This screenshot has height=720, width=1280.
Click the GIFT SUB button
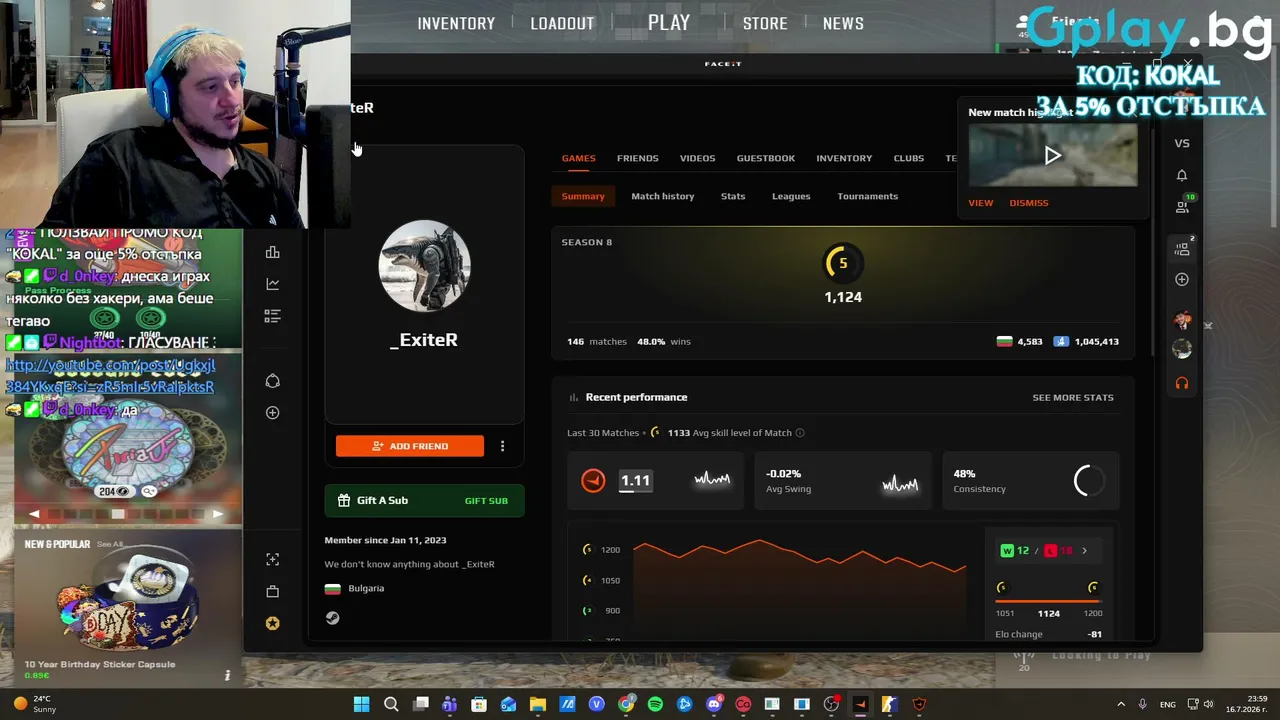(x=486, y=501)
